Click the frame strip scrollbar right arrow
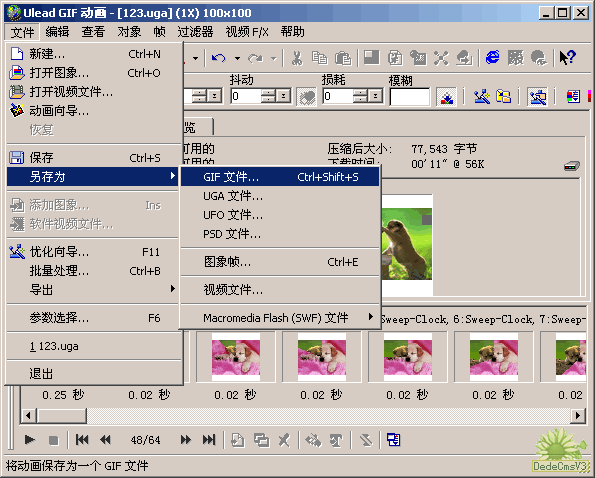This screenshot has height=478, width=595. click(578, 415)
